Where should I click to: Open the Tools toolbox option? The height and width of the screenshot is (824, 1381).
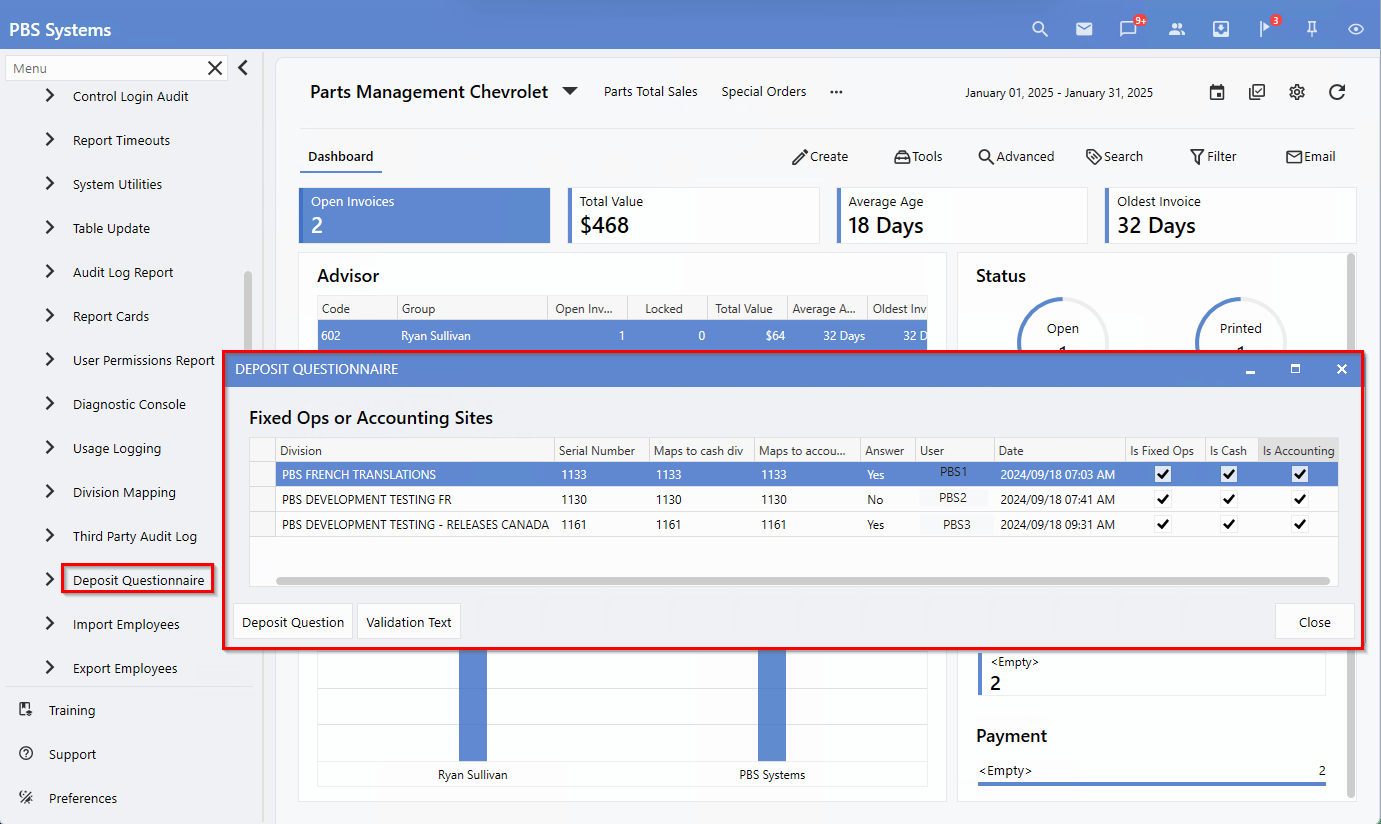pyautogui.click(x=918, y=156)
